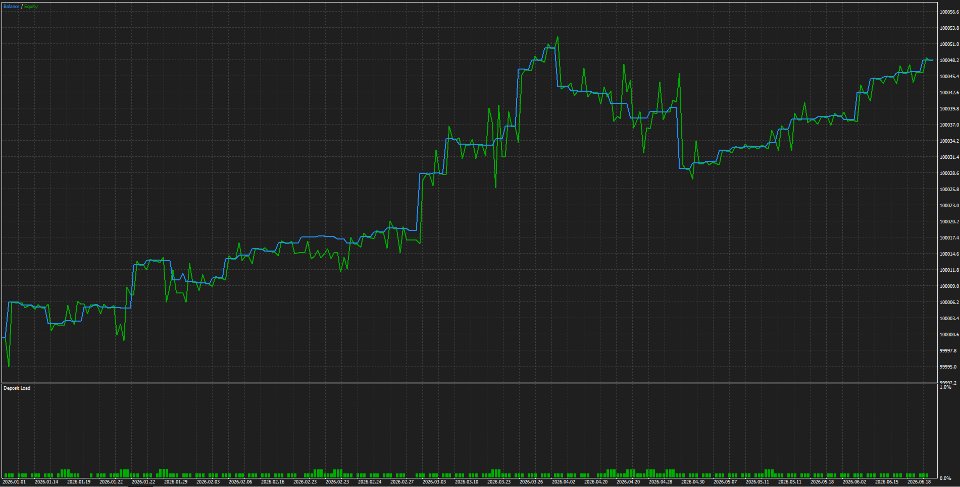Click the 2026.05.07 date label on axis
The width and height of the screenshot is (960, 487).
click(x=726, y=482)
